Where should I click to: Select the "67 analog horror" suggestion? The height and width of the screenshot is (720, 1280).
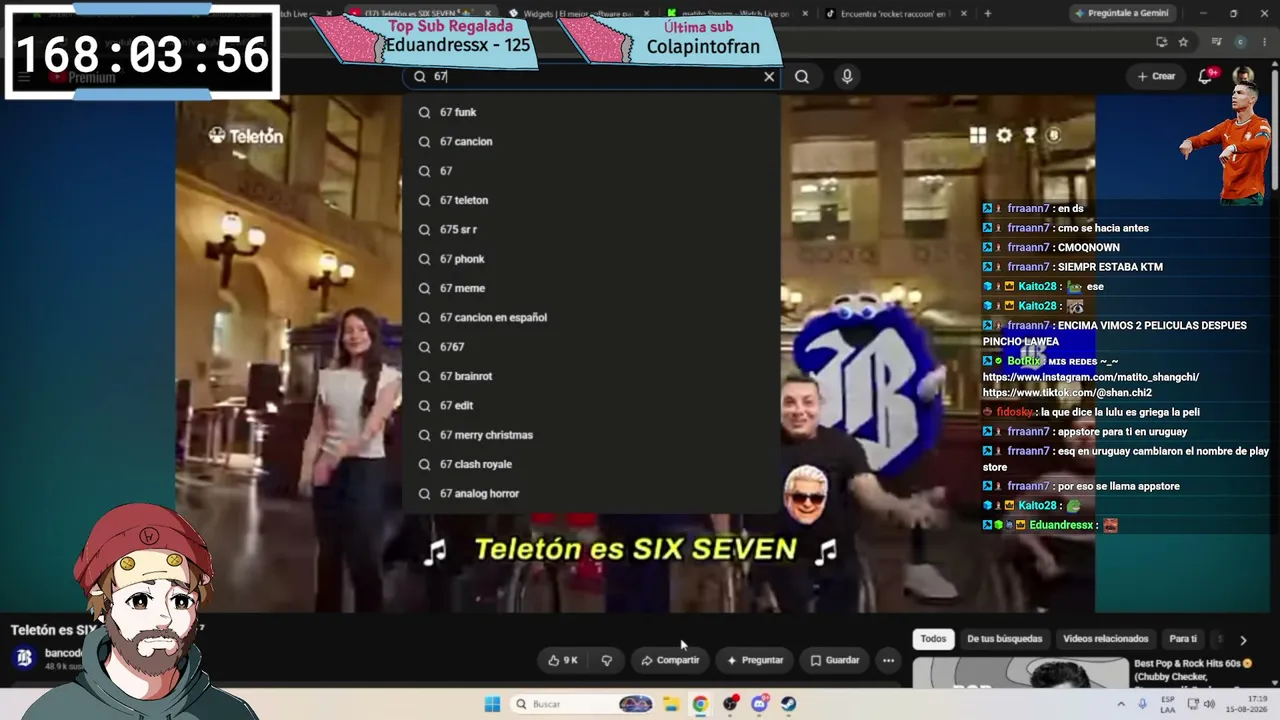pos(590,493)
